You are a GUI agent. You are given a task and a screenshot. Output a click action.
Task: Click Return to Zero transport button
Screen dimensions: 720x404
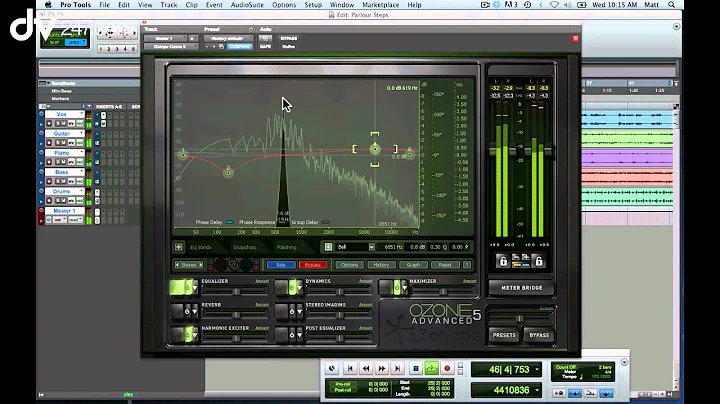[x=350, y=368]
